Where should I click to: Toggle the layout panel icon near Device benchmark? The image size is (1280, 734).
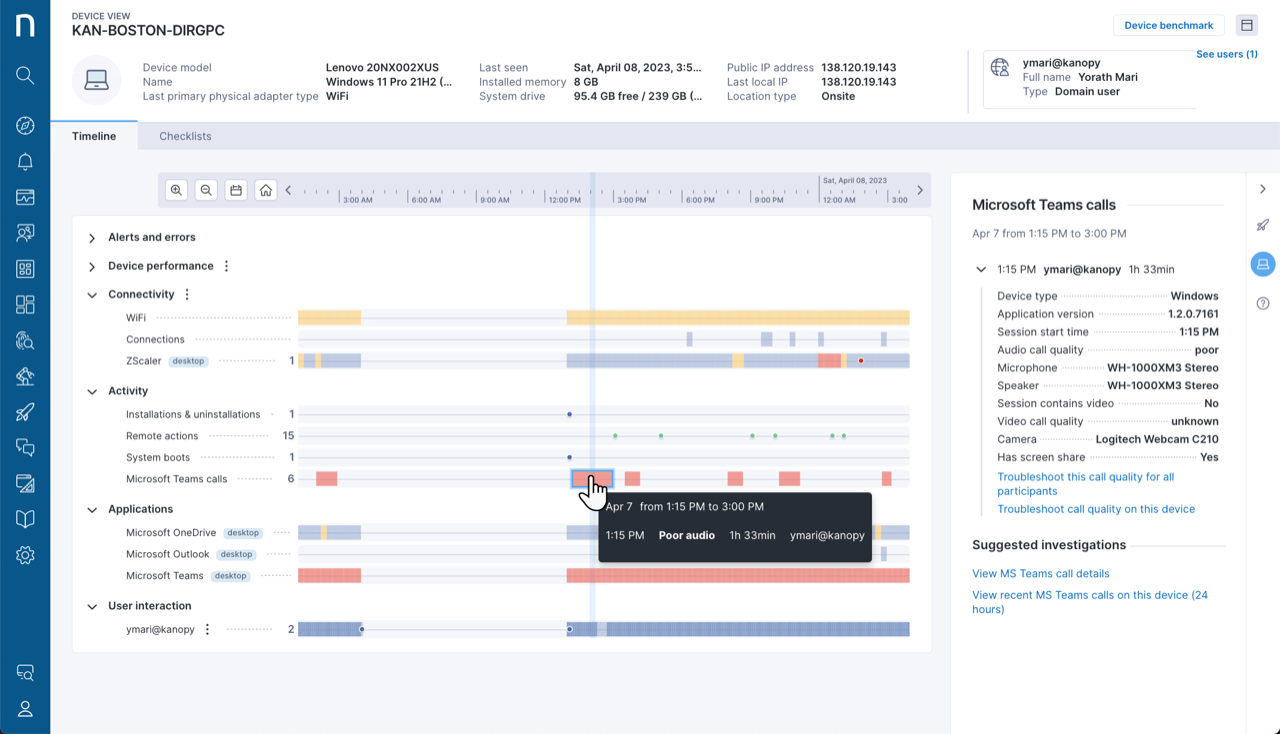pos(1246,26)
